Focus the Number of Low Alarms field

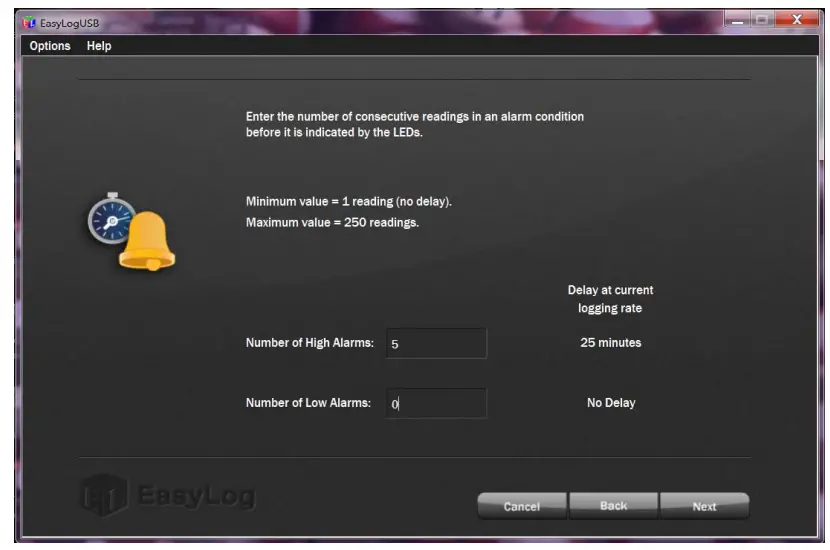pyautogui.click(x=437, y=403)
